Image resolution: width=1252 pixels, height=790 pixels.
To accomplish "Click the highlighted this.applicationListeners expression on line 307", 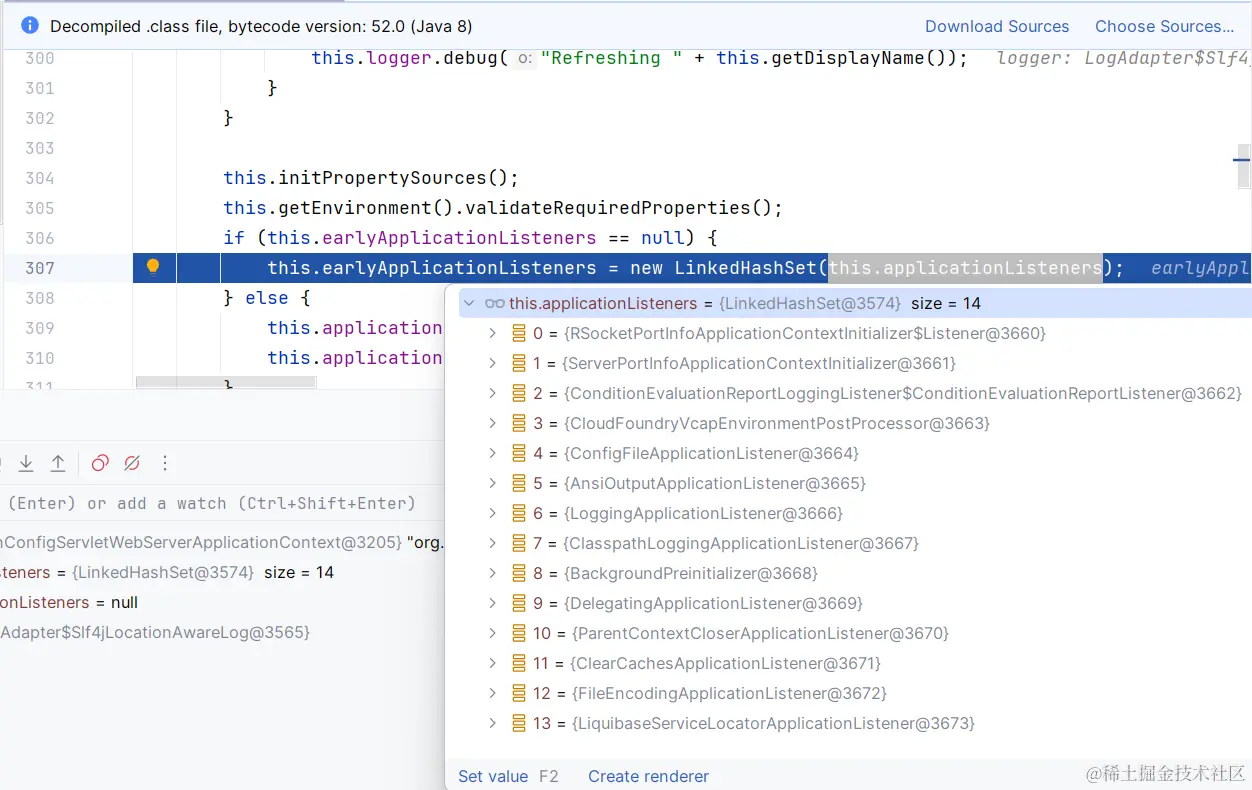I will point(965,268).
